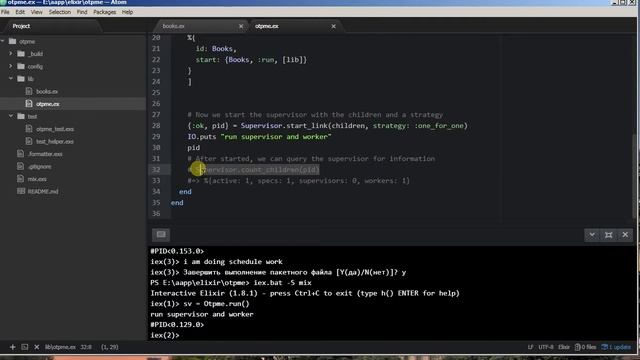Open .gitignore file

point(40,167)
